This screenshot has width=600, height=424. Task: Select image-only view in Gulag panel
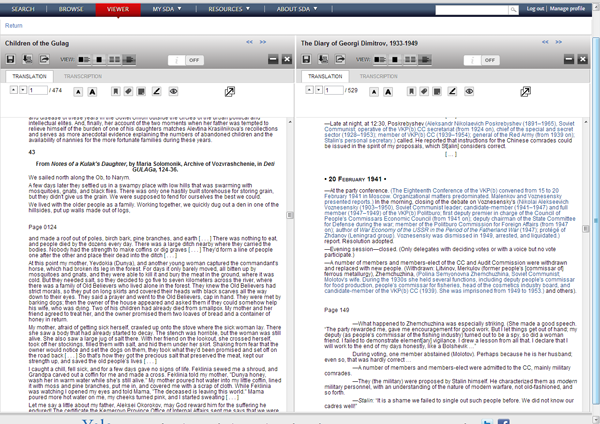click(x=99, y=60)
